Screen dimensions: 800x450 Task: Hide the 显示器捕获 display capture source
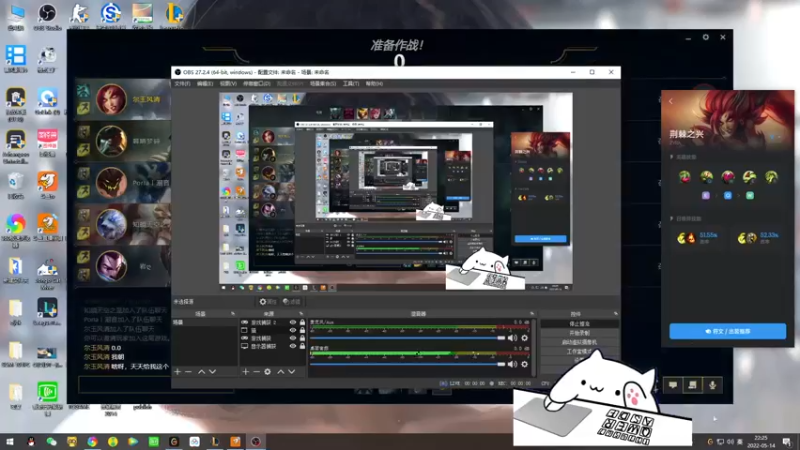click(292, 346)
